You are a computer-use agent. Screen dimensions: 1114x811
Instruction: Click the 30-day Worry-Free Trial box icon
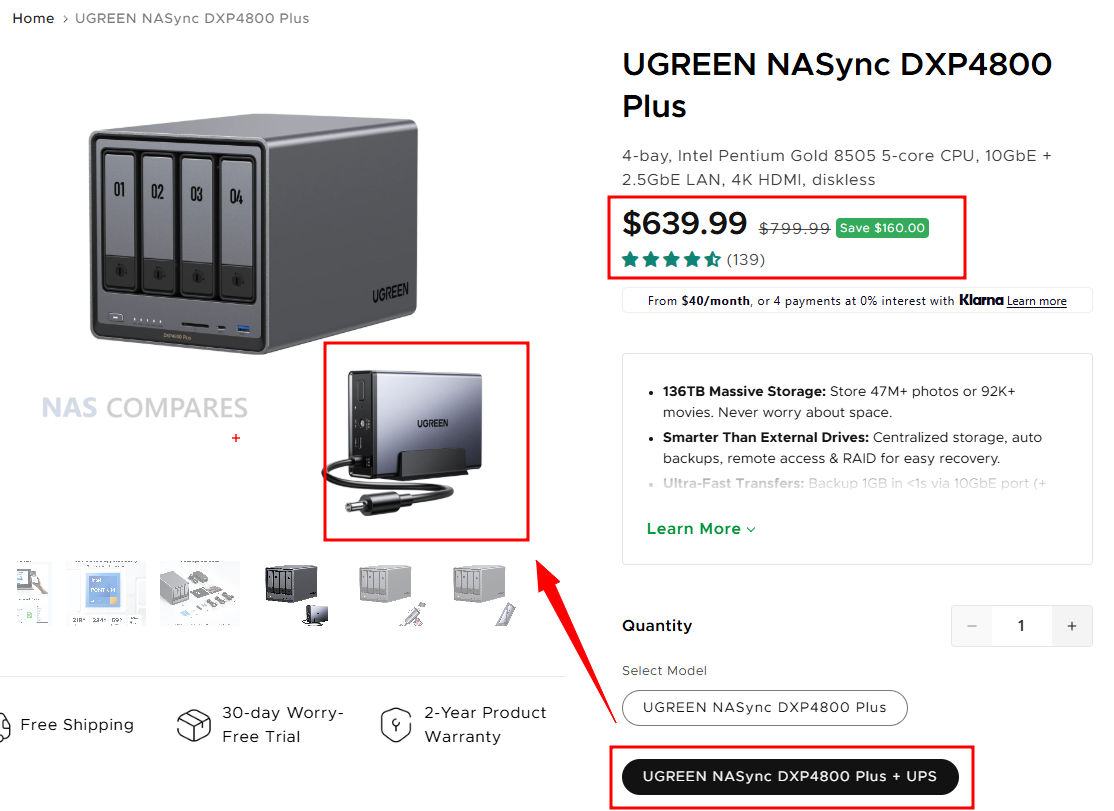tap(194, 725)
